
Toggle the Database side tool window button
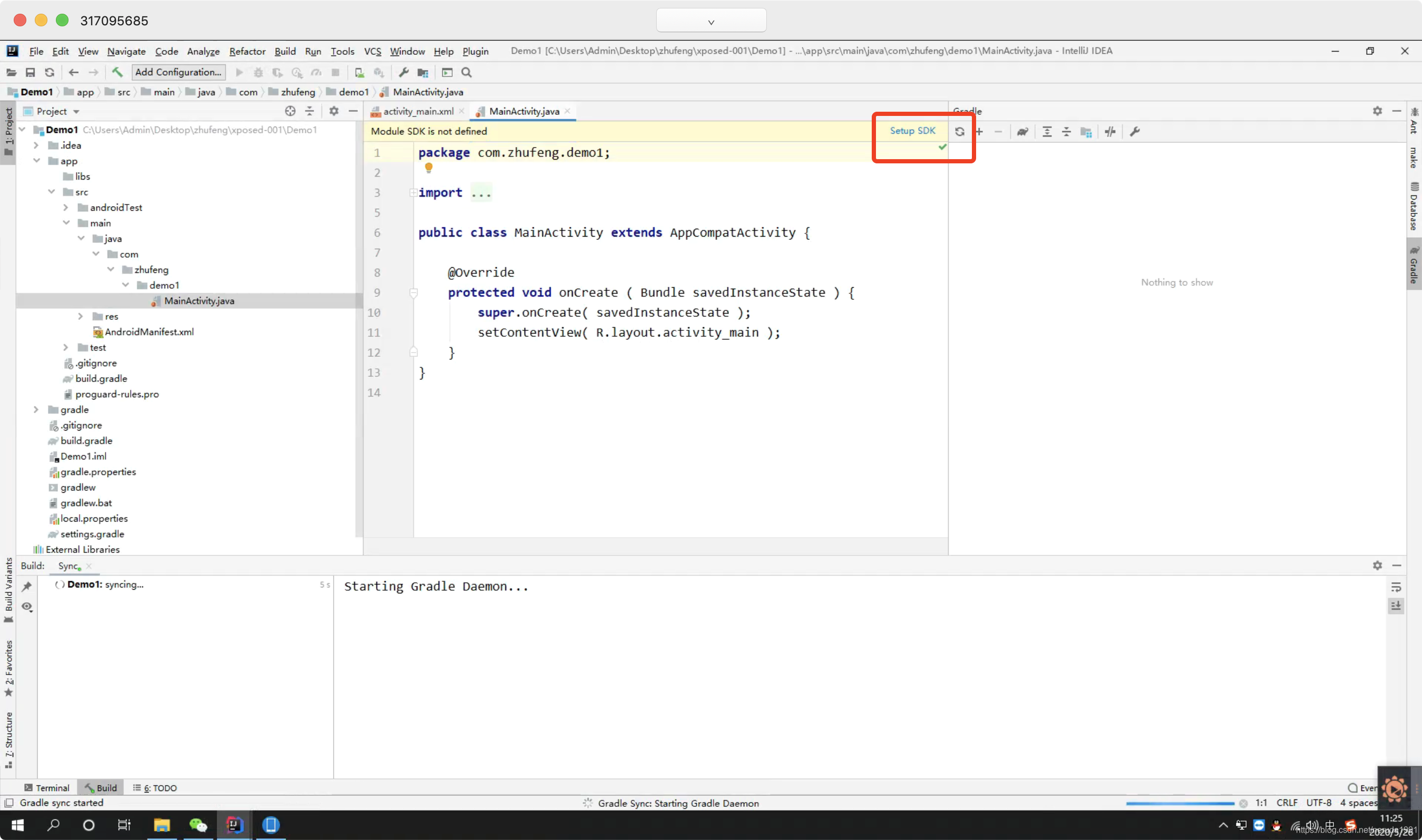[1414, 206]
